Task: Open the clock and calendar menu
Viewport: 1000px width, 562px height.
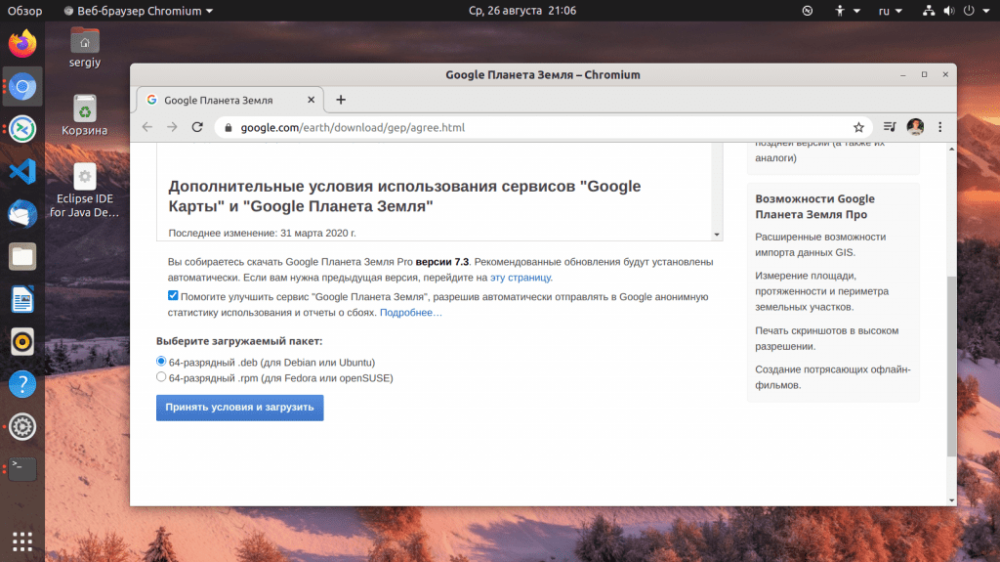Action: (x=522, y=11)
